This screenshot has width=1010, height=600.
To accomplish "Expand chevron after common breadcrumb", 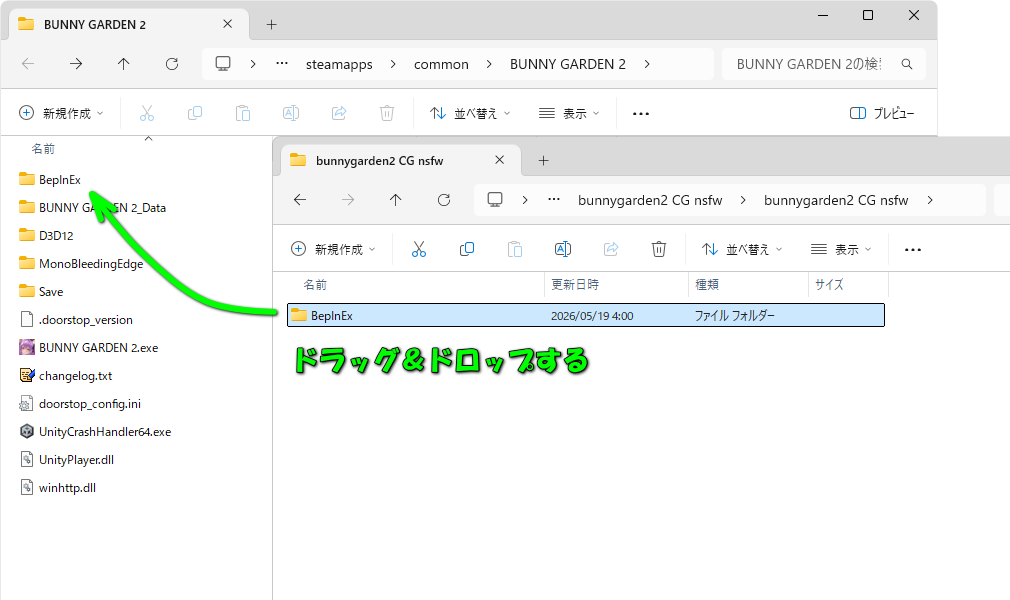I will tap(489, 64).
